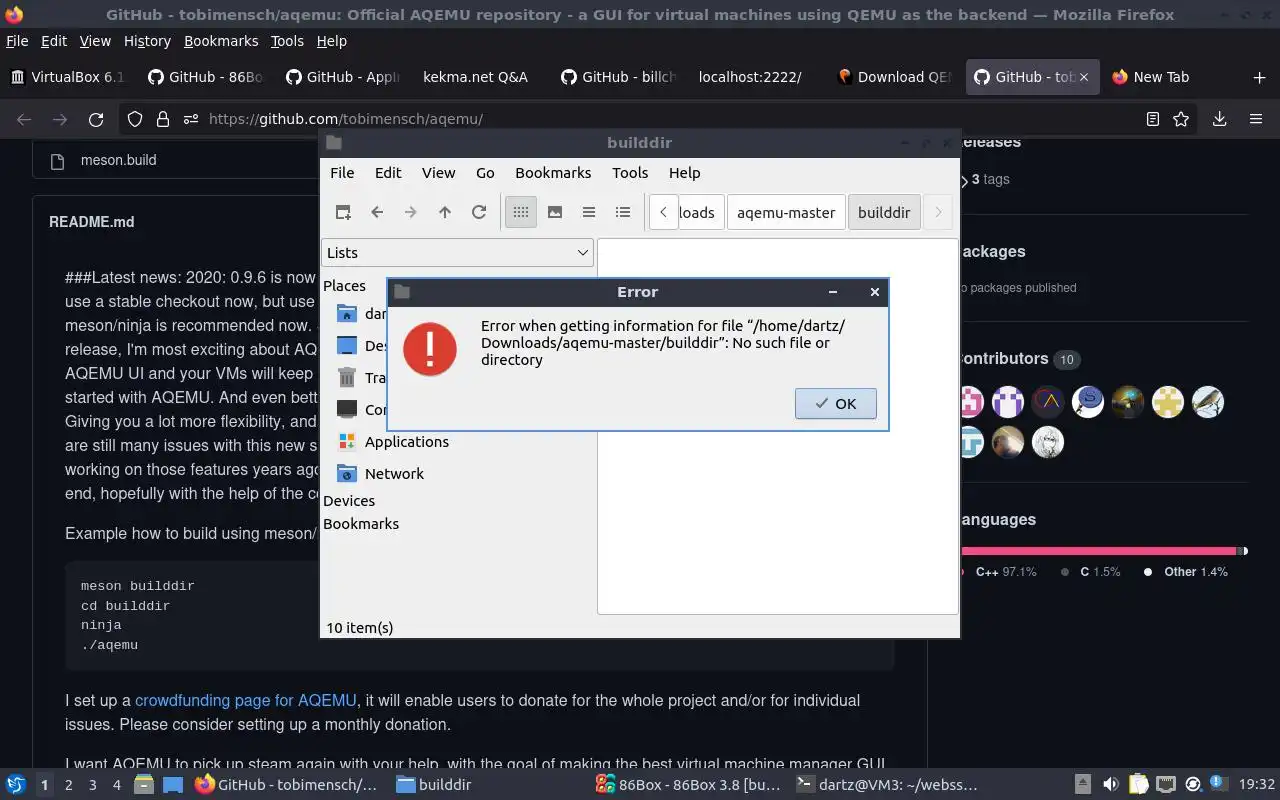Open Firefox downloads panel
The width and height of the screenshot is (1280, 800).
coord(1219,119)
